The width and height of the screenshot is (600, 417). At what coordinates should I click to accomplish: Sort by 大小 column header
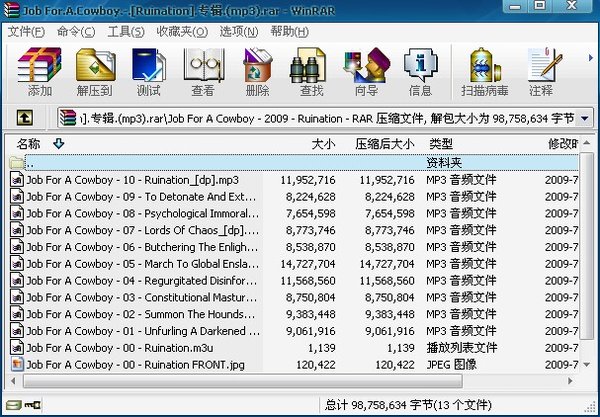point(323,144)
